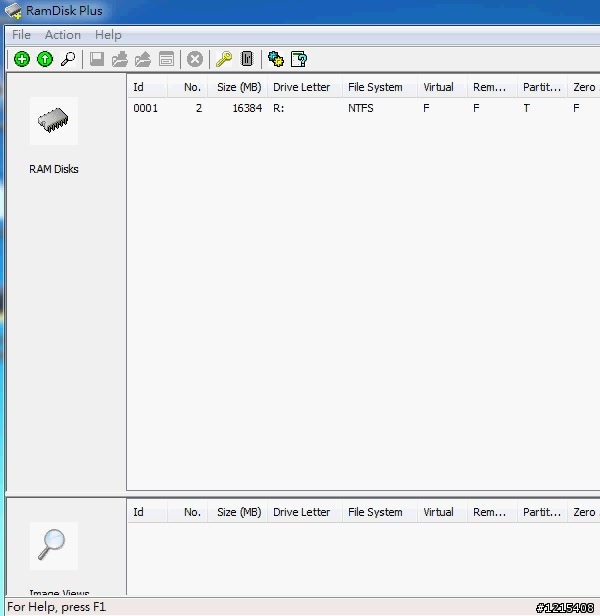Click the R: drive letter cell

tap(279, 108)
